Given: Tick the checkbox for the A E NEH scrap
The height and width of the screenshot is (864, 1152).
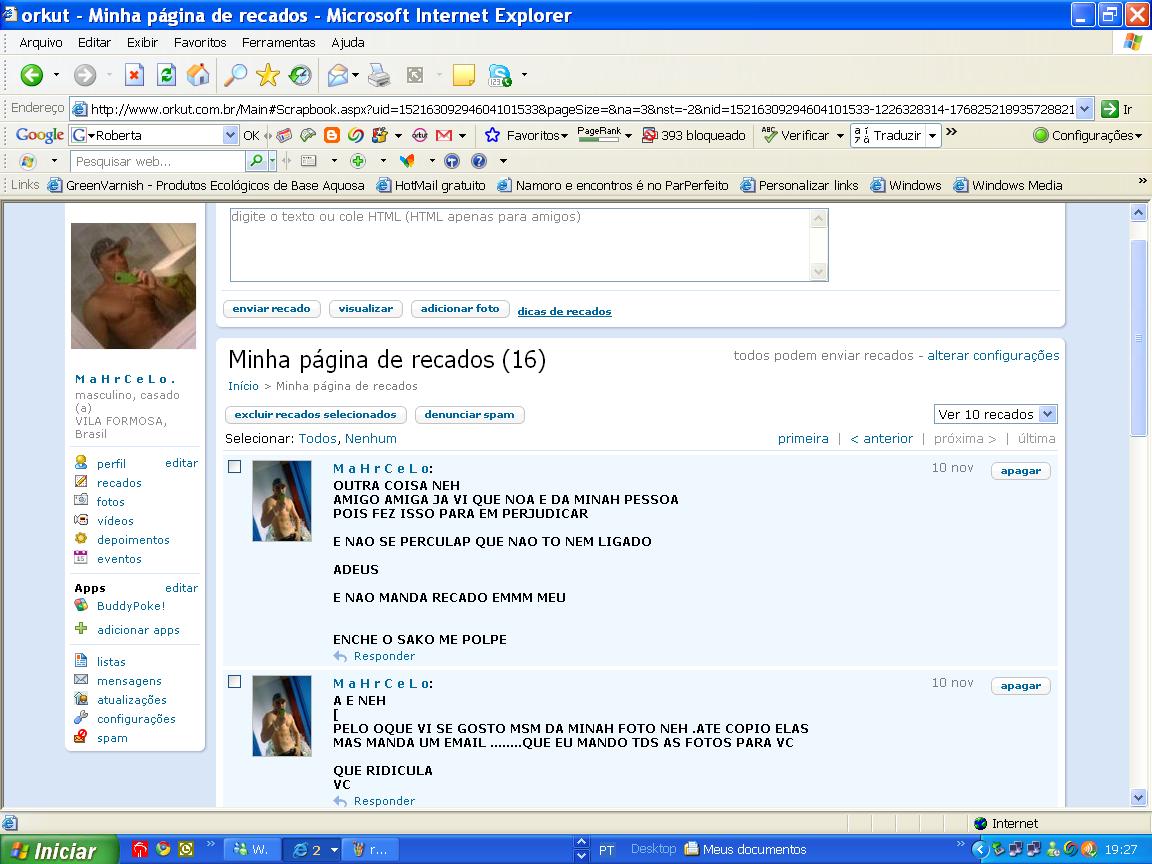Looking at the screenshot, I should click(234, 682).
